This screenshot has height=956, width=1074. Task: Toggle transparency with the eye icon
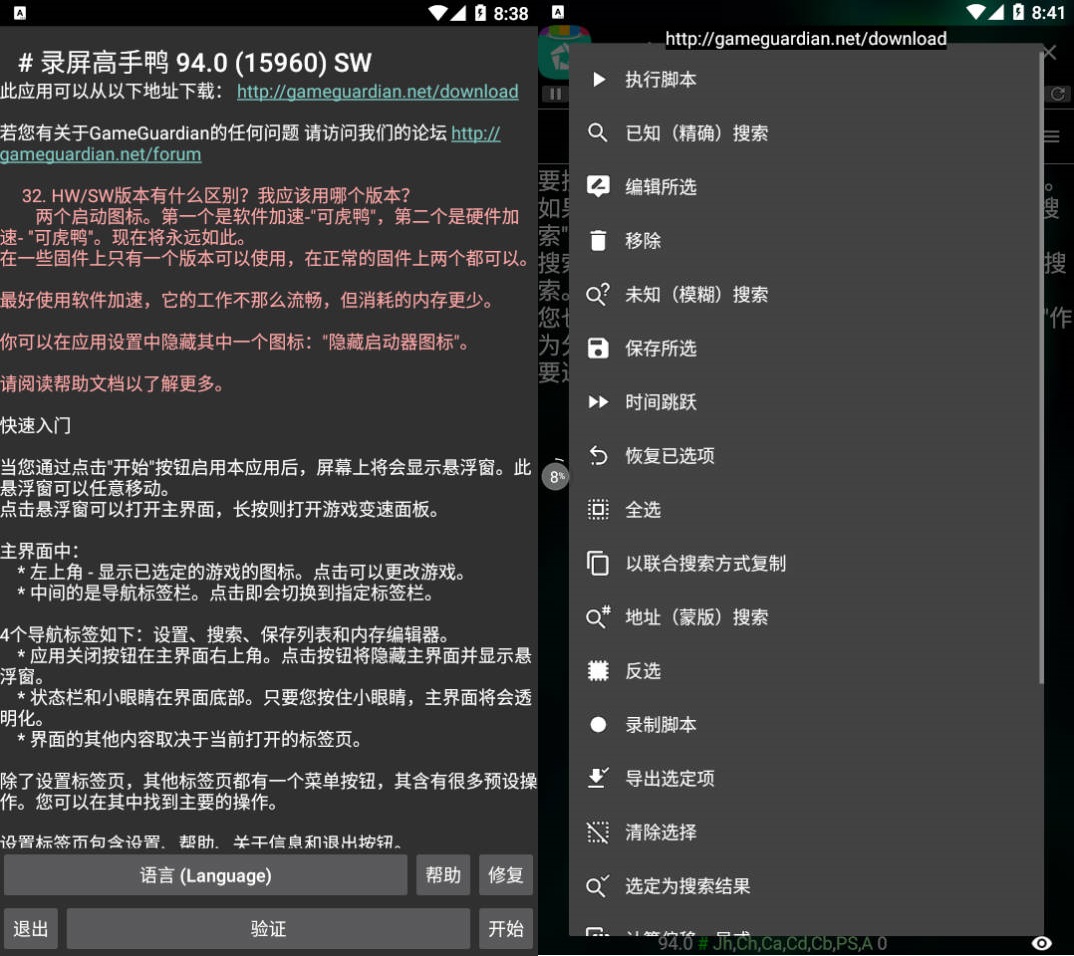coord(1042,943)
